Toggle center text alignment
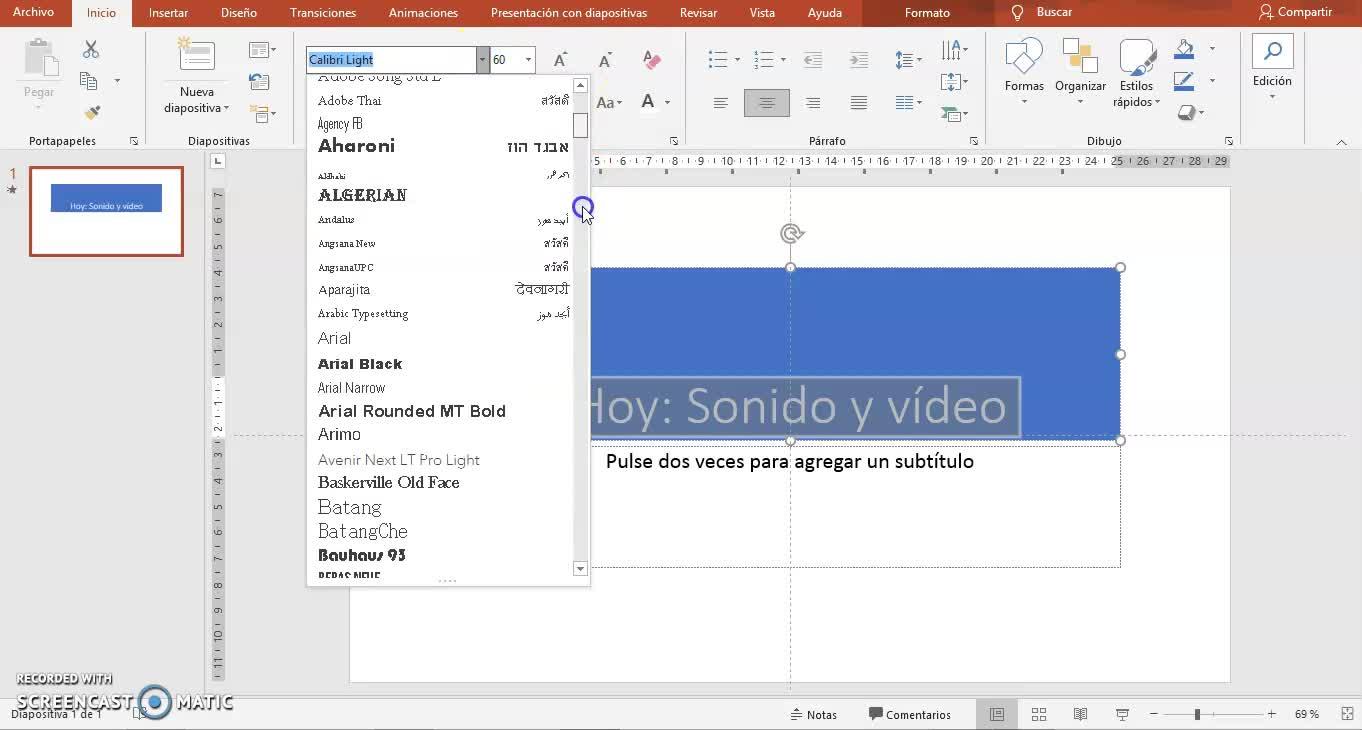Screen dimensions: 1362x730 click(x=766, y=102)
